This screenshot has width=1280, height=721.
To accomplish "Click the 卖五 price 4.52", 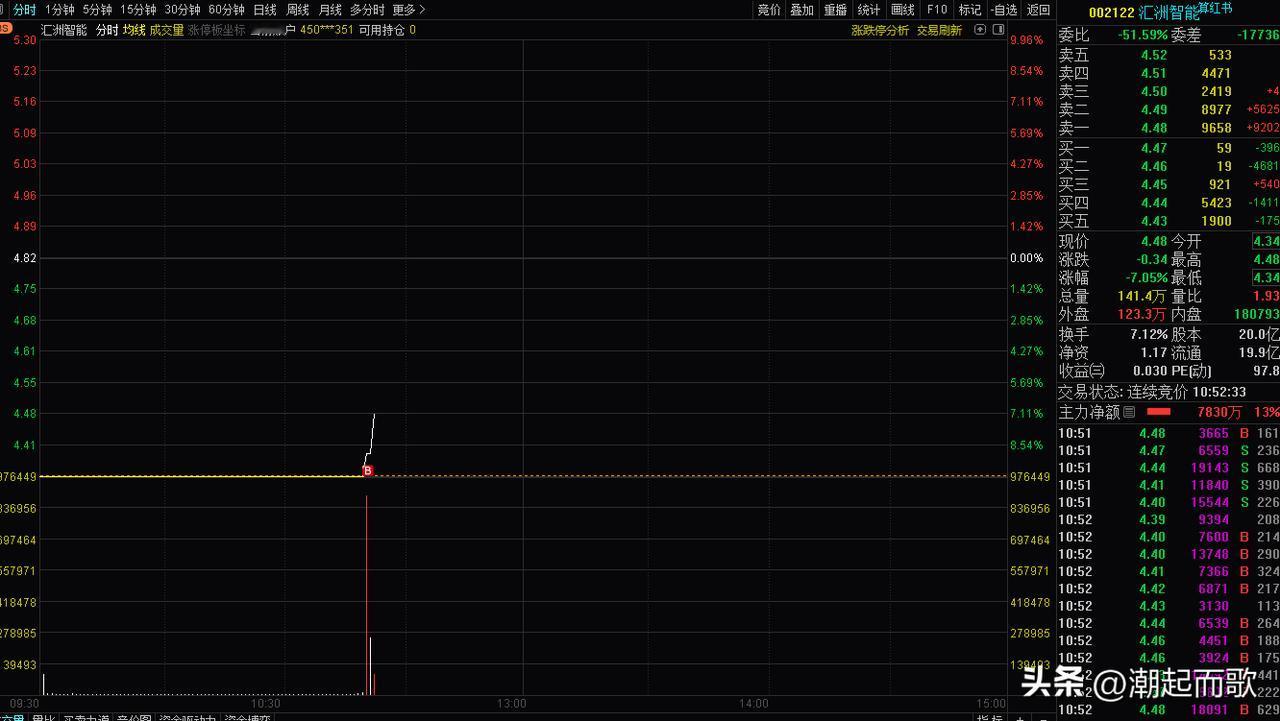I will 1153,55.
